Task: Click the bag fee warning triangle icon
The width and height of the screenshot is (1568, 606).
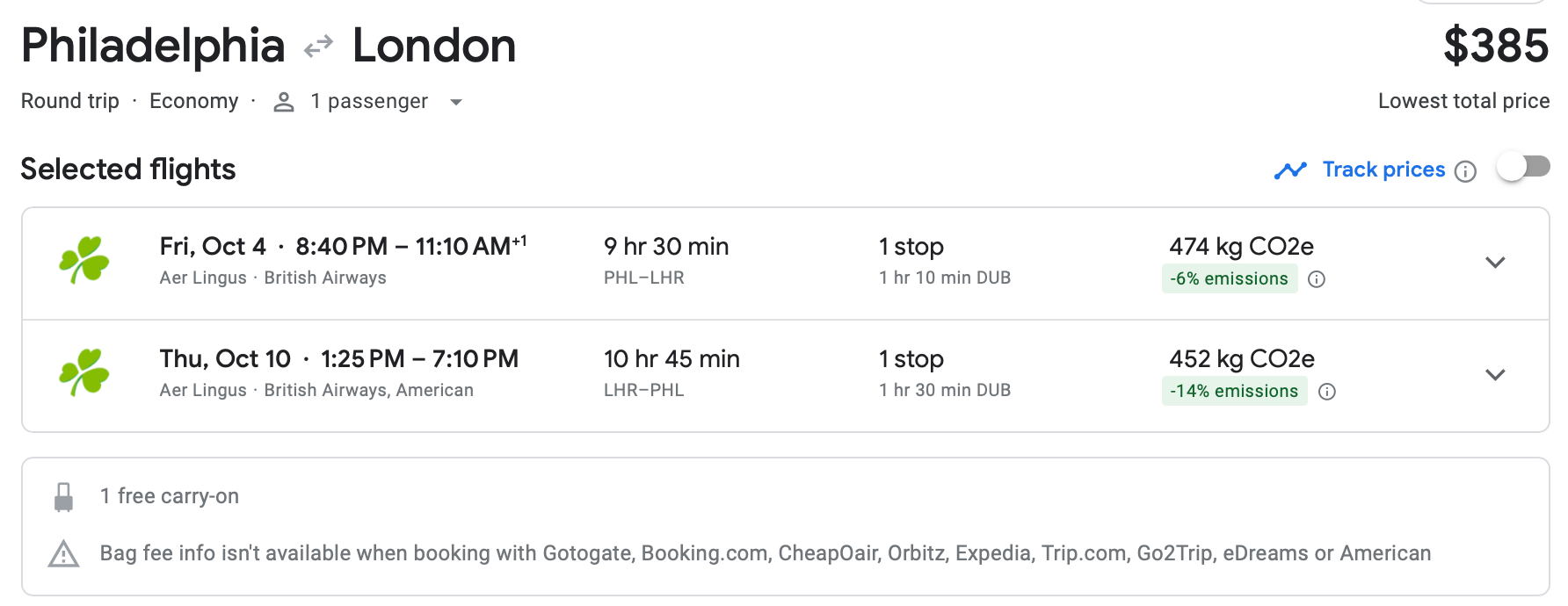Action: tap(62, 553)
